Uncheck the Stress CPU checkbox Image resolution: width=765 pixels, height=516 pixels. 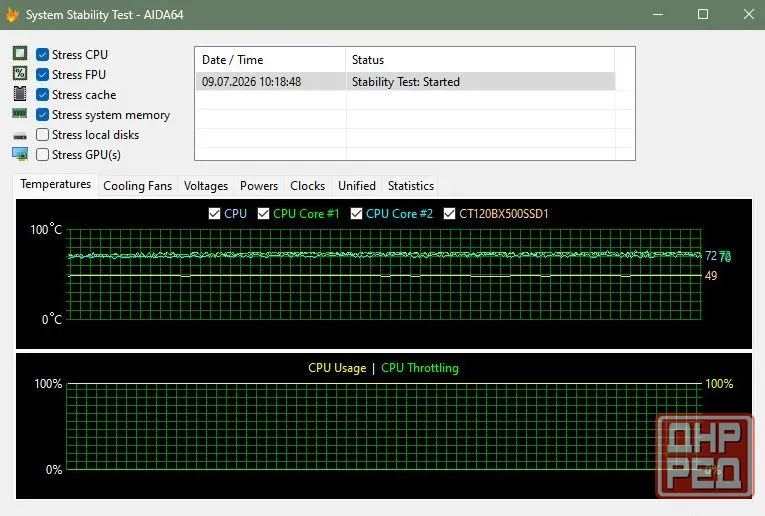[x=42, y=55]
